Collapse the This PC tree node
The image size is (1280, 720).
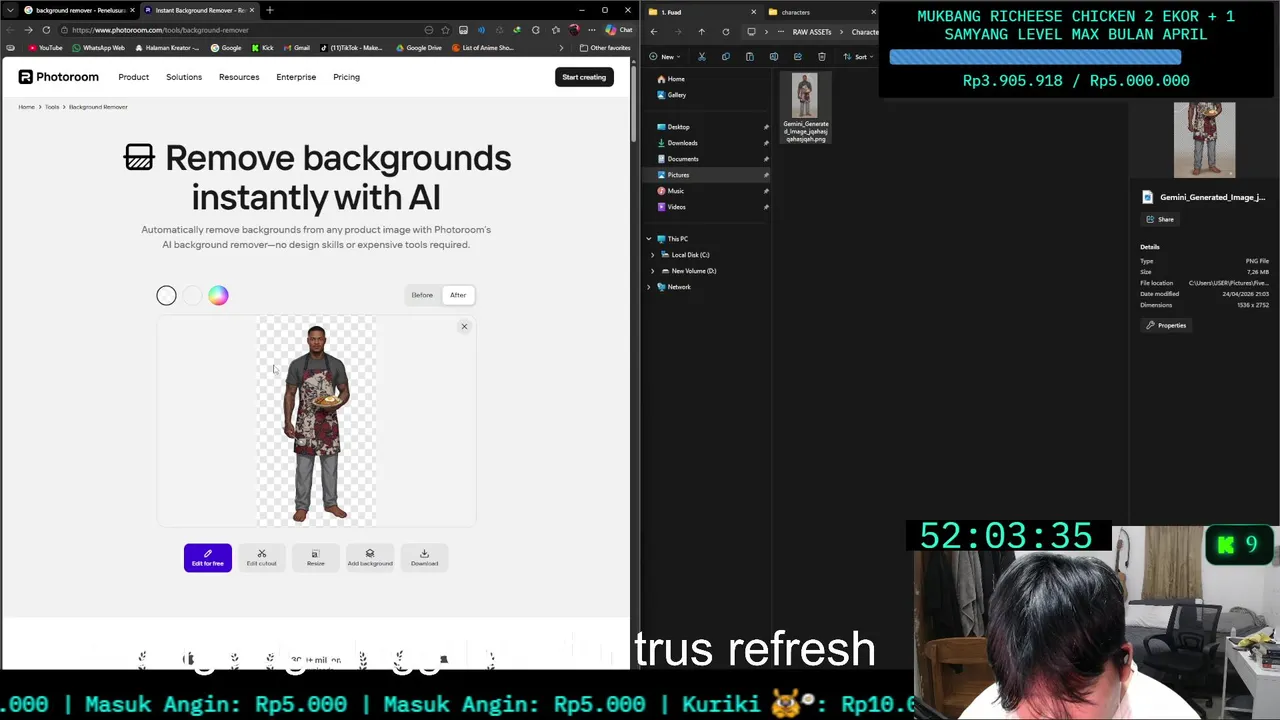pos(649,239)
